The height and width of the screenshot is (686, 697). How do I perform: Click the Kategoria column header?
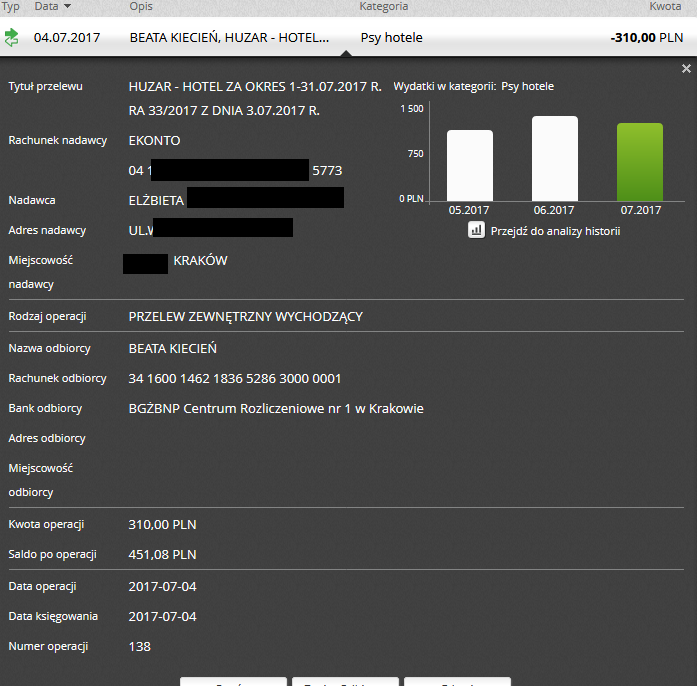[x=383, y=6]
